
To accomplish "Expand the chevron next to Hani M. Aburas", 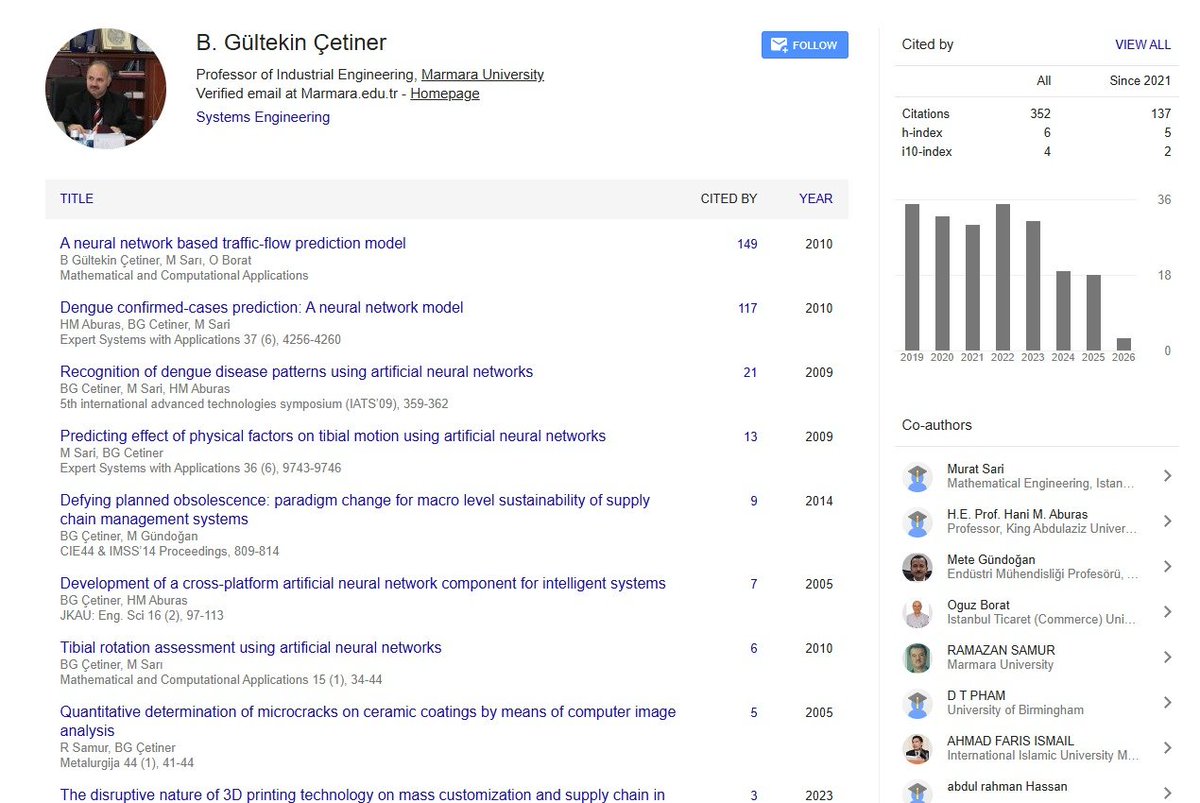I will pos(1167,521).
